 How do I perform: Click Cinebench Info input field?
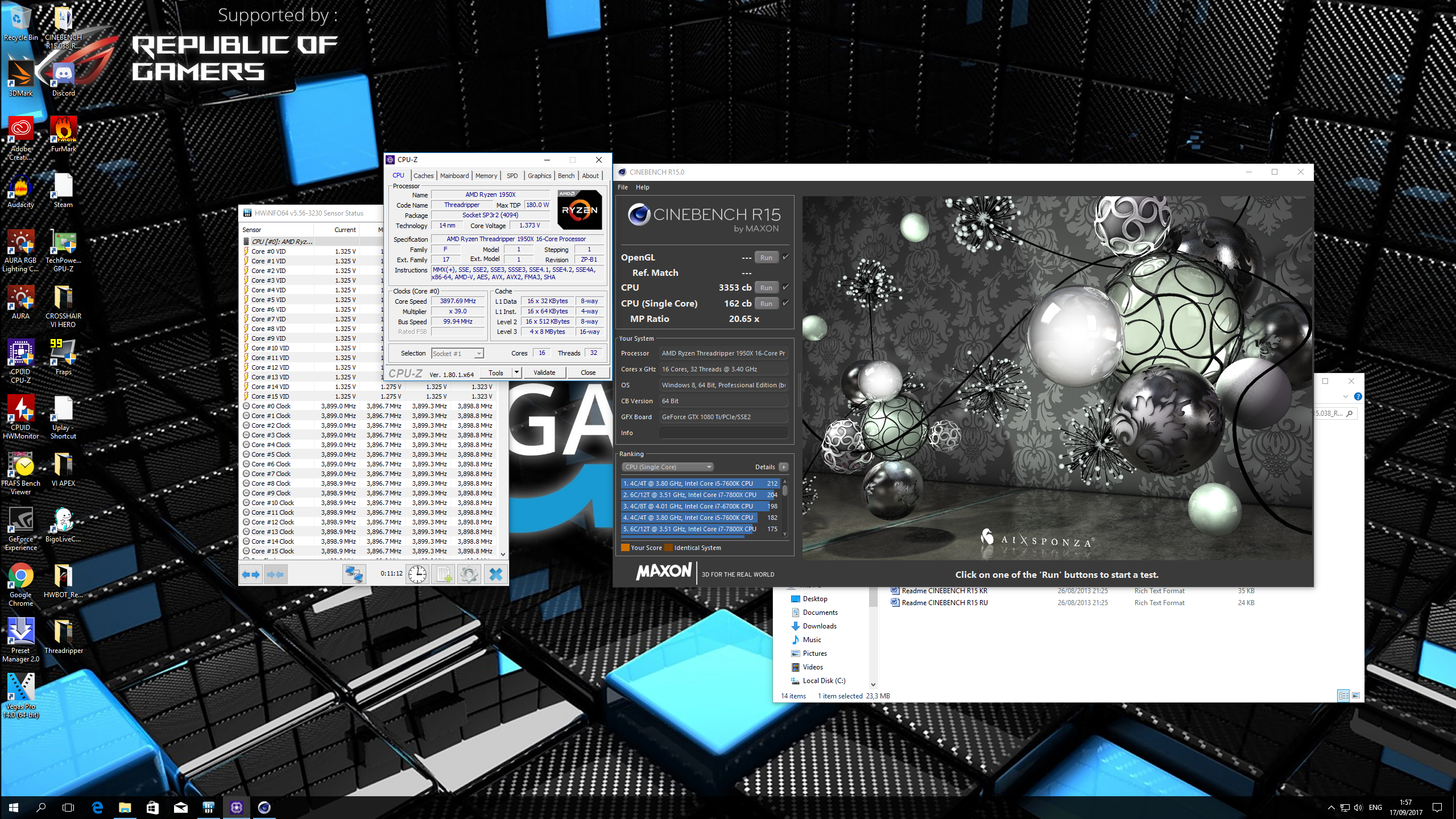click(723, 433)
